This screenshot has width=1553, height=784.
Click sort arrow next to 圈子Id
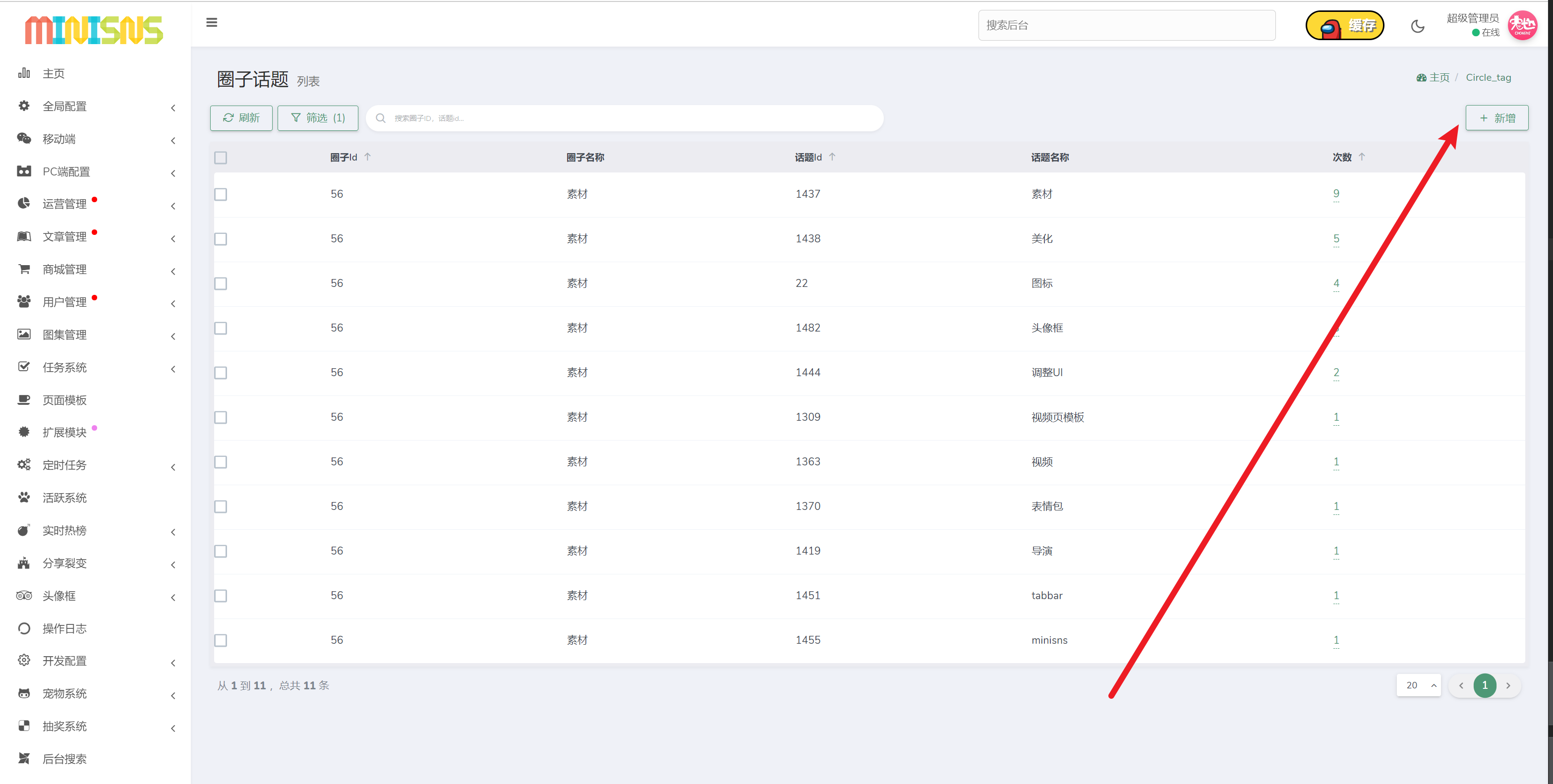[x=367, y=157]
